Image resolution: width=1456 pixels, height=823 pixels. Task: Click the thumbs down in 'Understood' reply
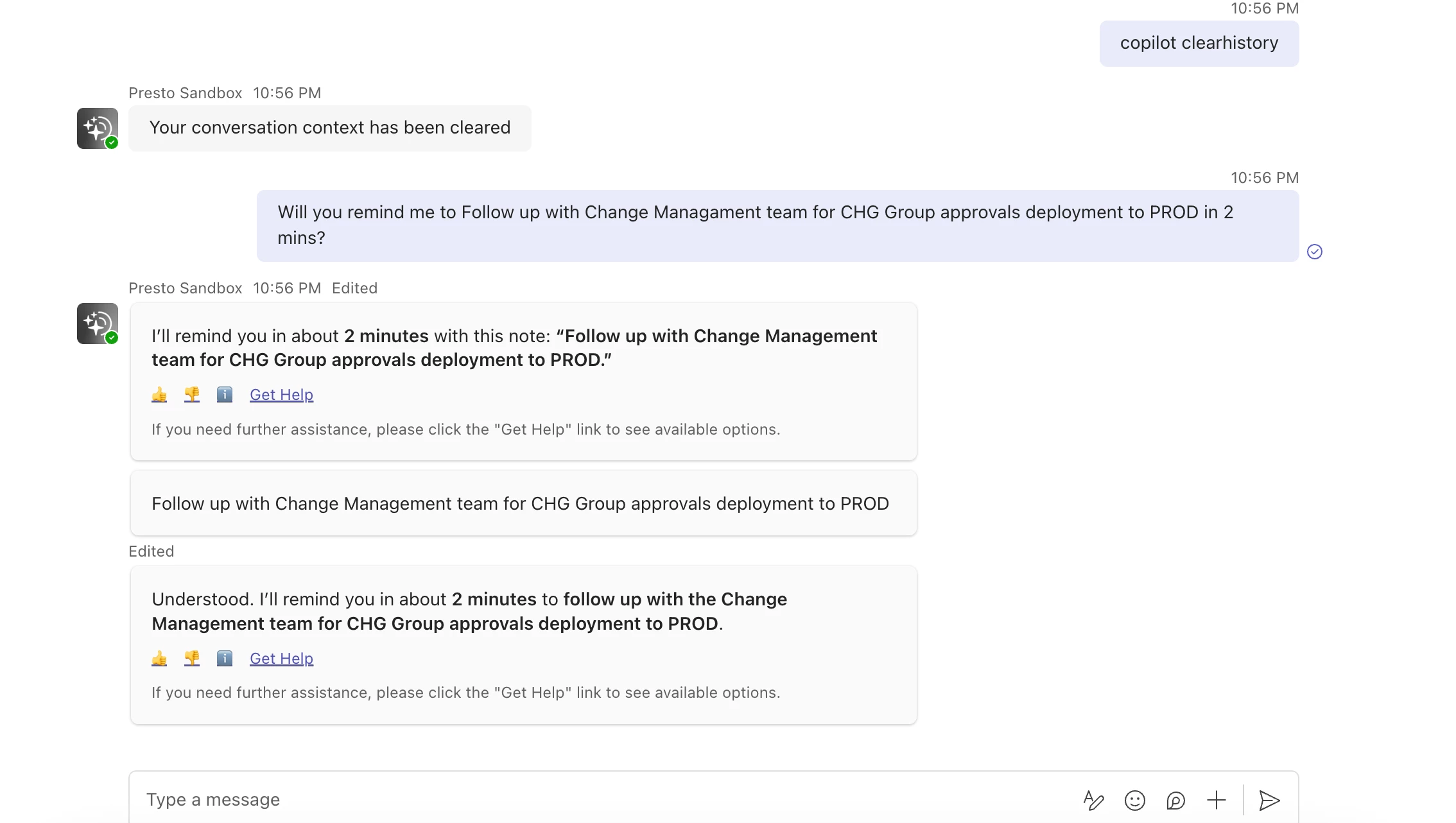(x=192, y=659)
